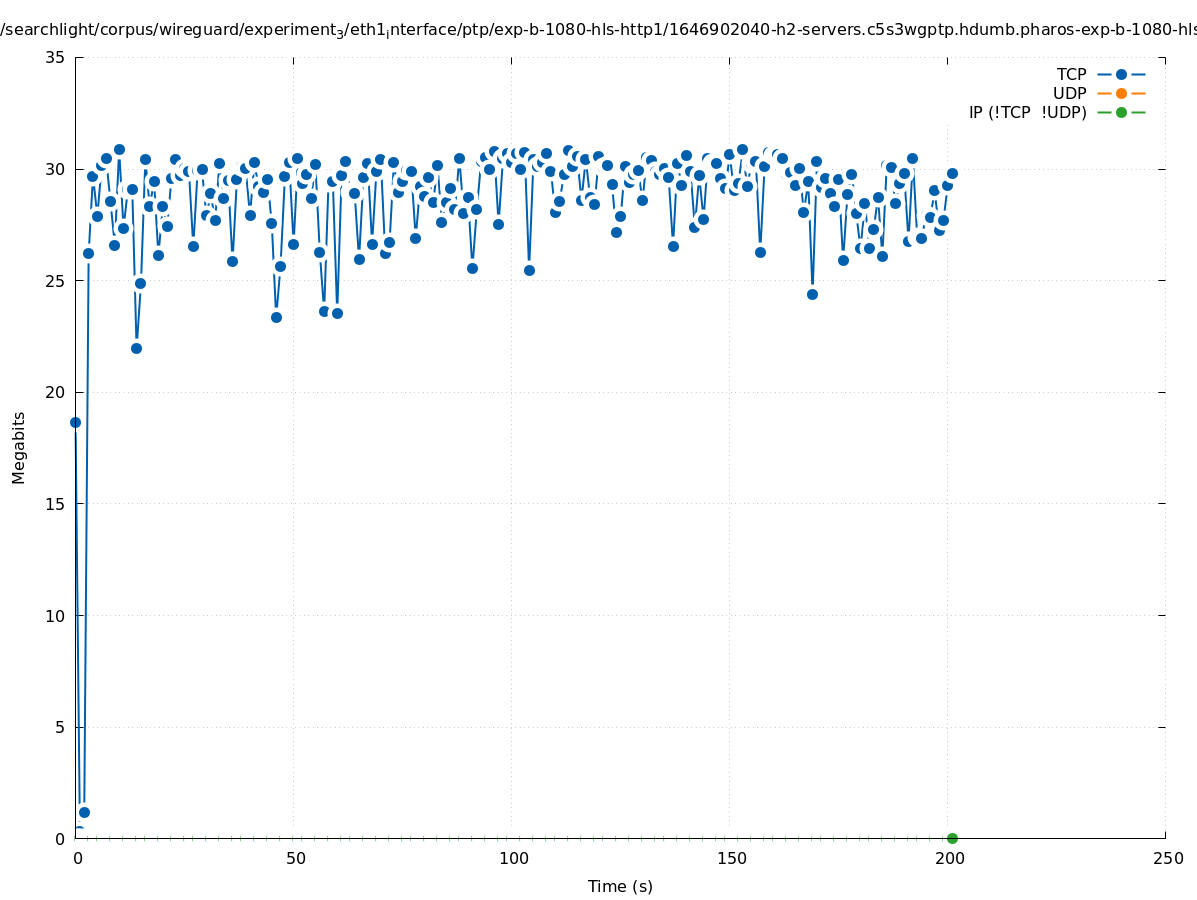Click the green data point at 200 seconds
Screen dimensions: 1197x900
coord(952,838)
